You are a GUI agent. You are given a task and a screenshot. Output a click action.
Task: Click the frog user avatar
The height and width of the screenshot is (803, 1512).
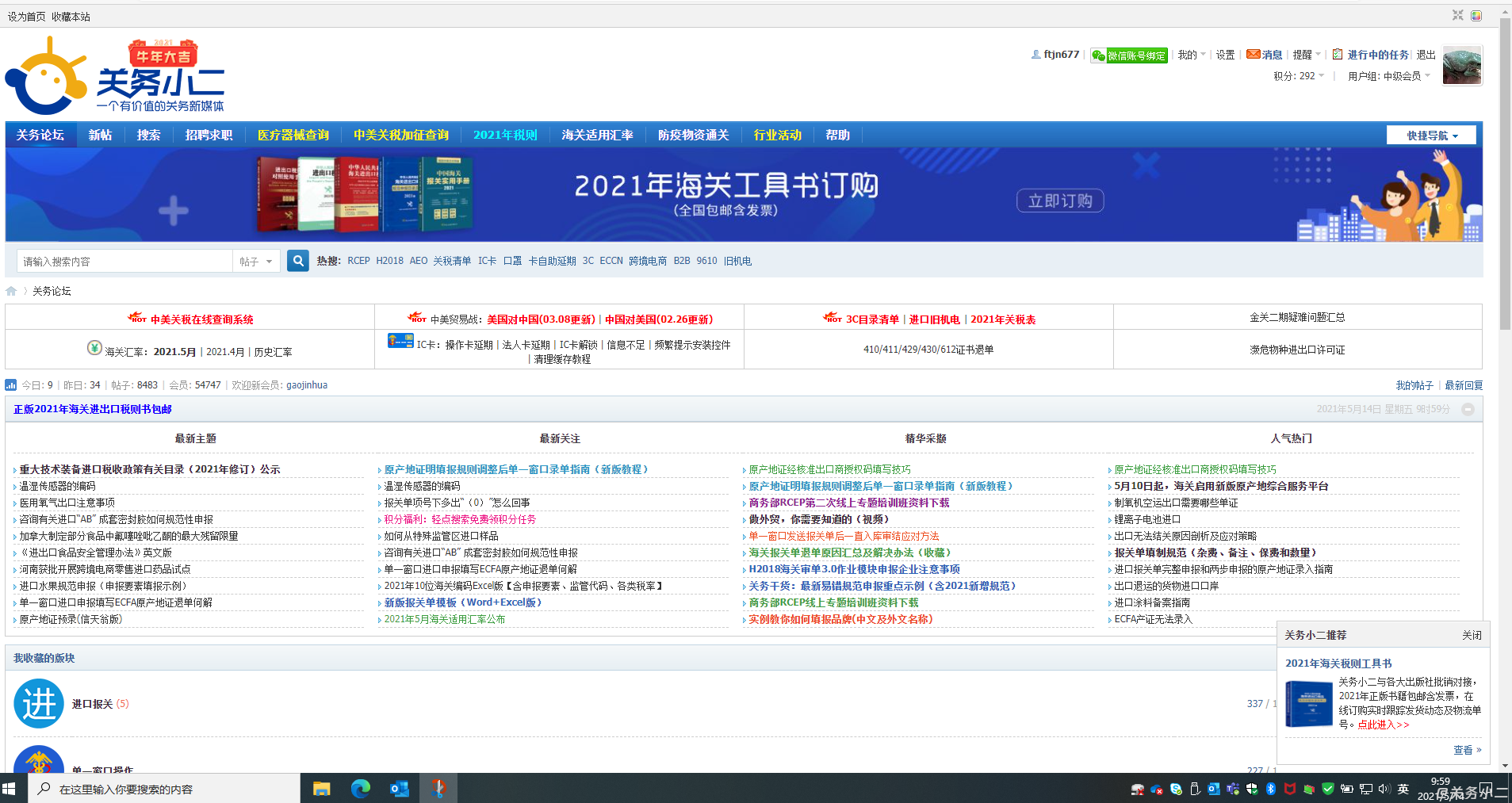(1461, 65)
